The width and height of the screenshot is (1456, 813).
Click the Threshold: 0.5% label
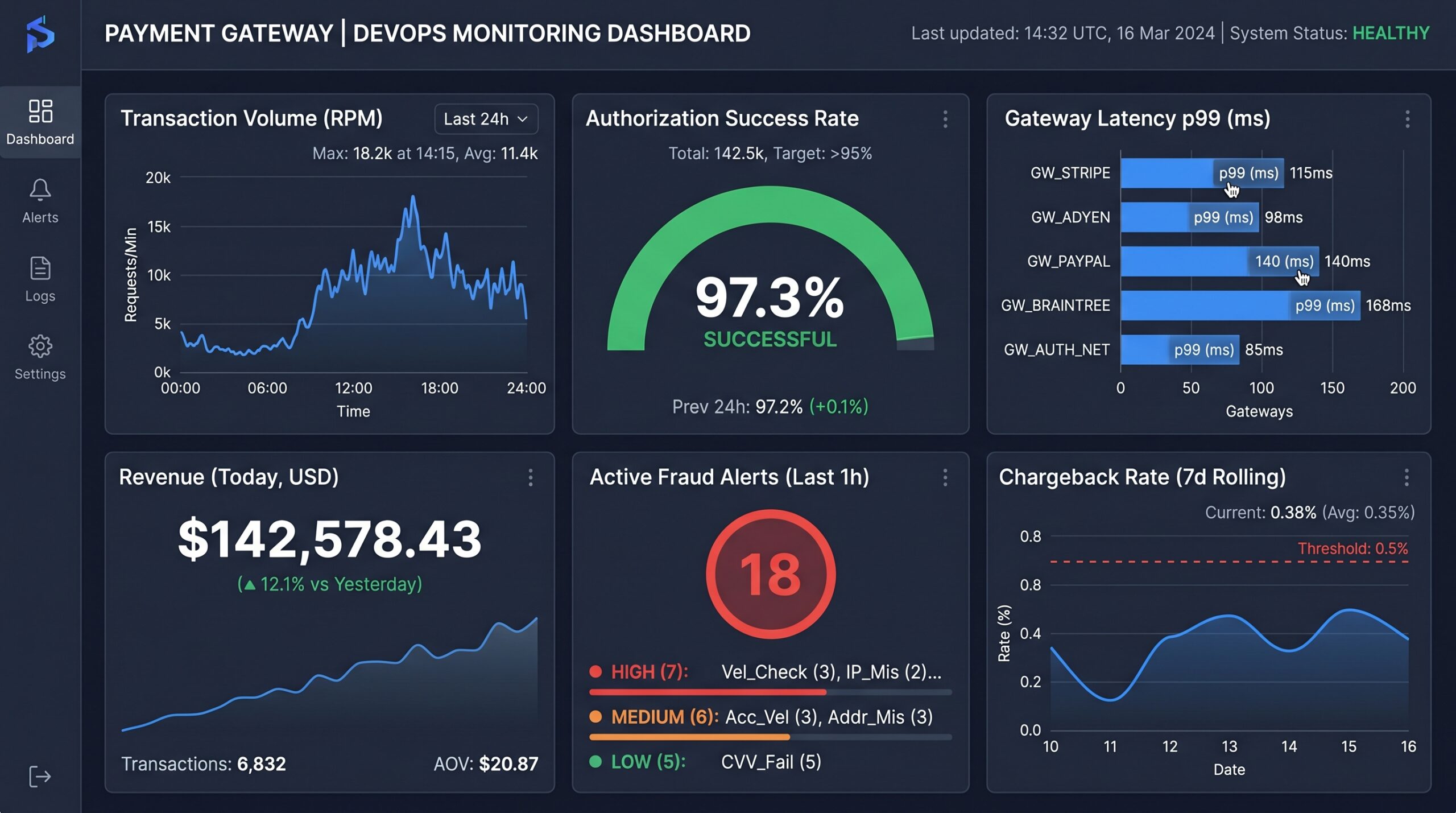(1352, 548)
